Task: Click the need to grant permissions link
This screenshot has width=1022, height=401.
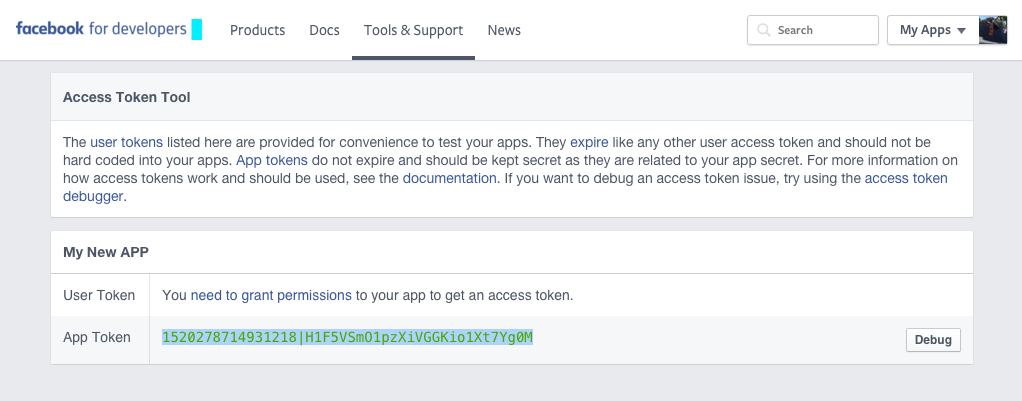Action: pyautogui.click(x=271, y=295)
